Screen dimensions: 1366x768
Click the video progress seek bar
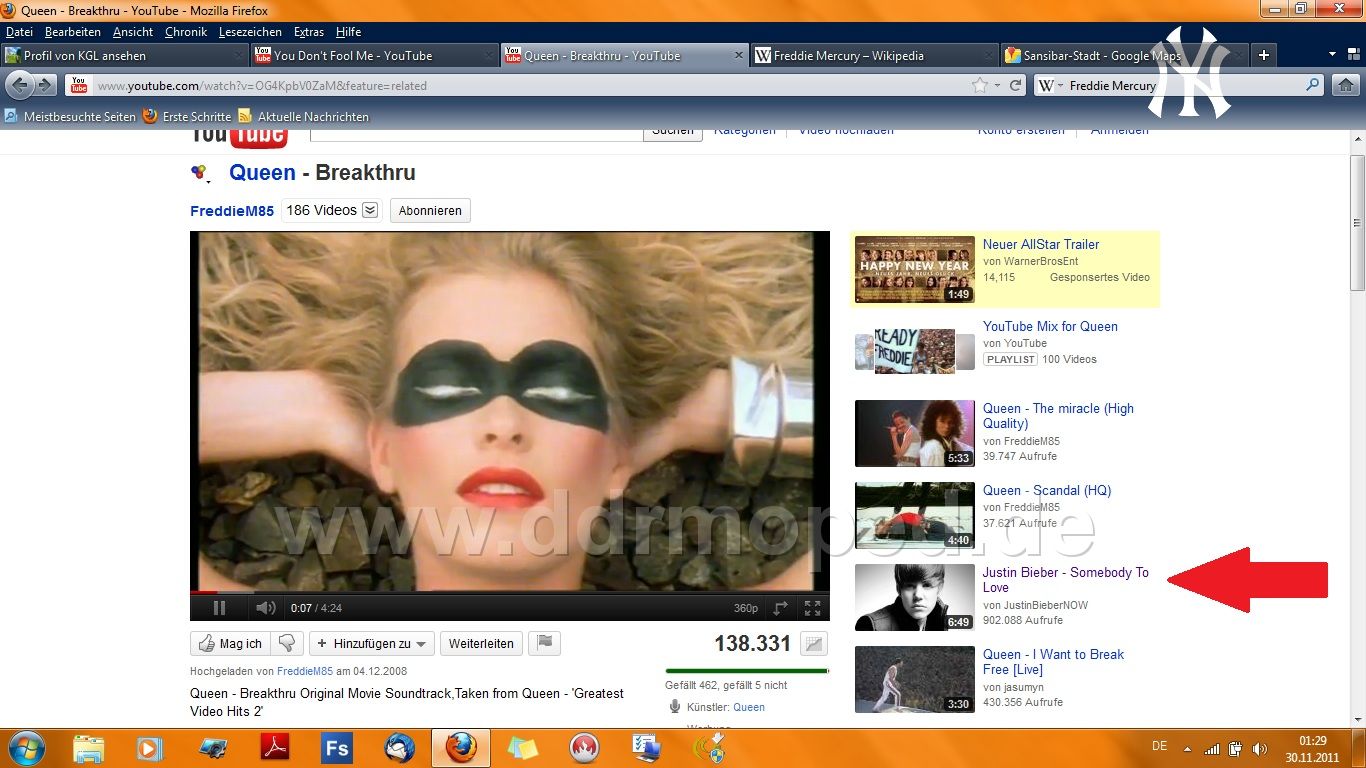pos(510,593)
